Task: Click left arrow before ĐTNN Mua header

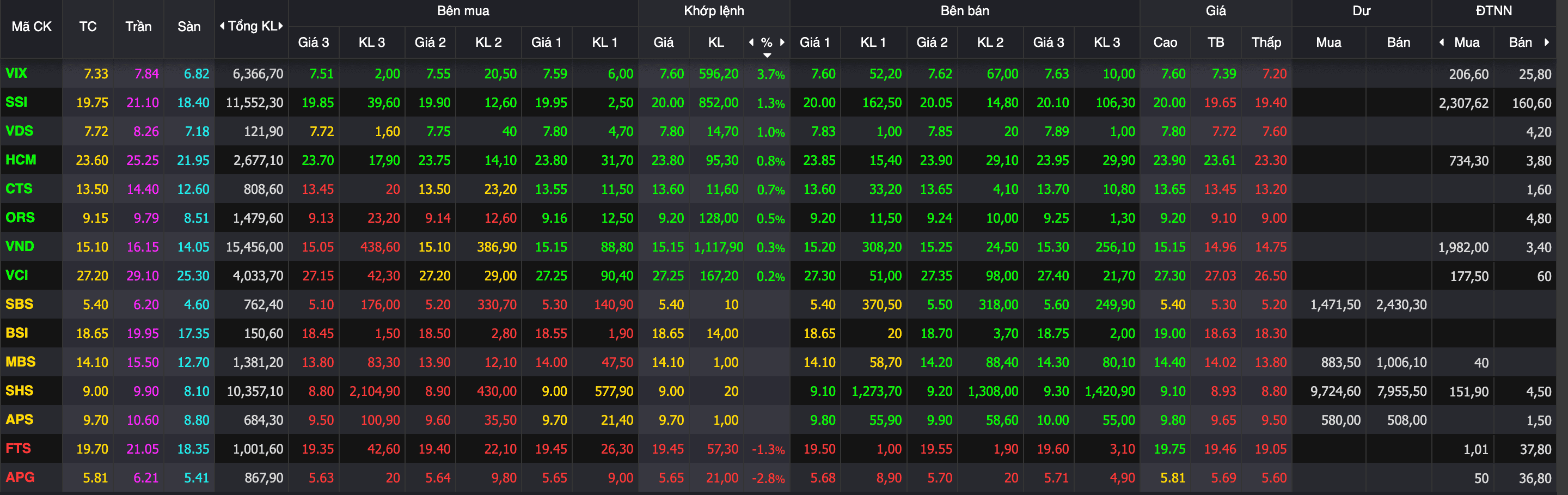Action: pyautogui.click(x=1441, y=42)
